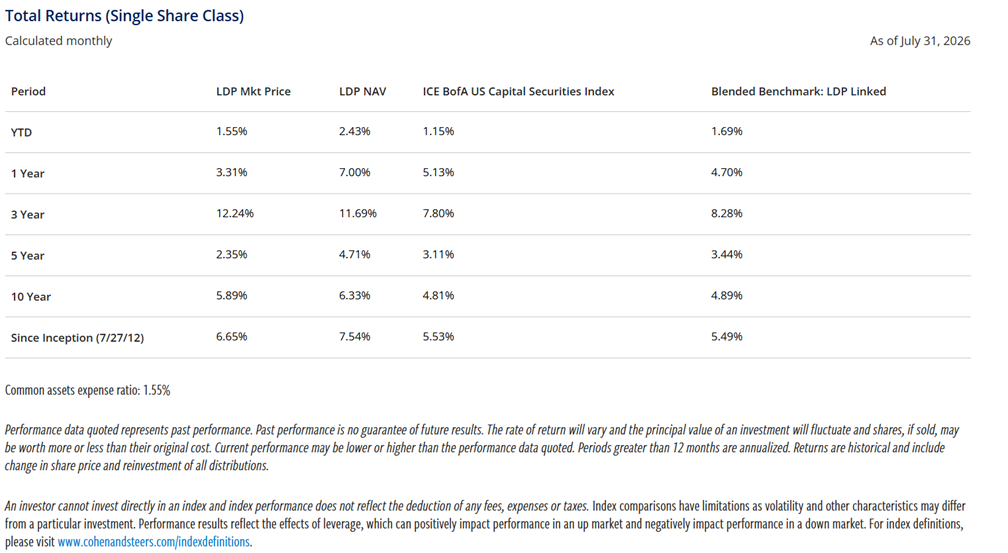Select the Since Inception (7/27/12) row label
This screenshot has width=1008, height=553.
coord(77,338)
